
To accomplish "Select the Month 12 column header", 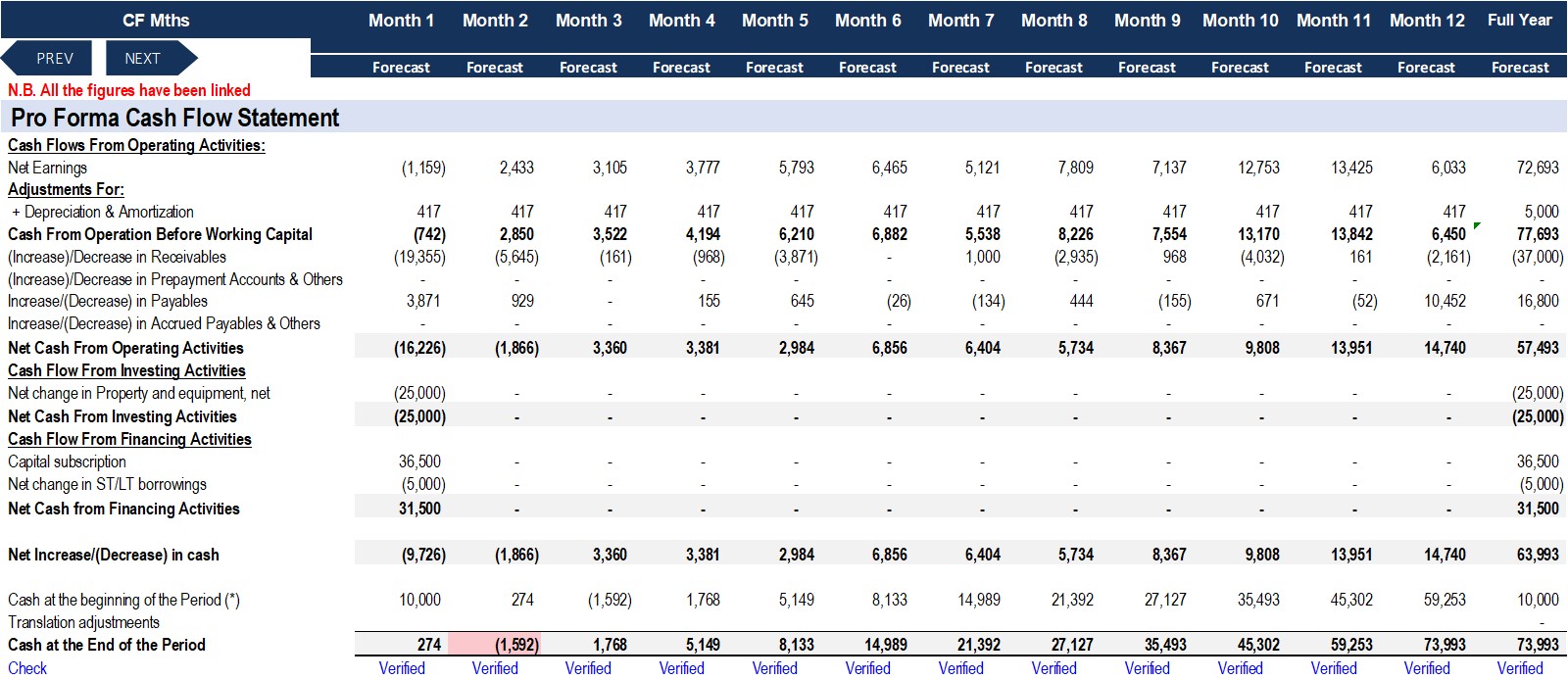I will [x=1427, y=21].
